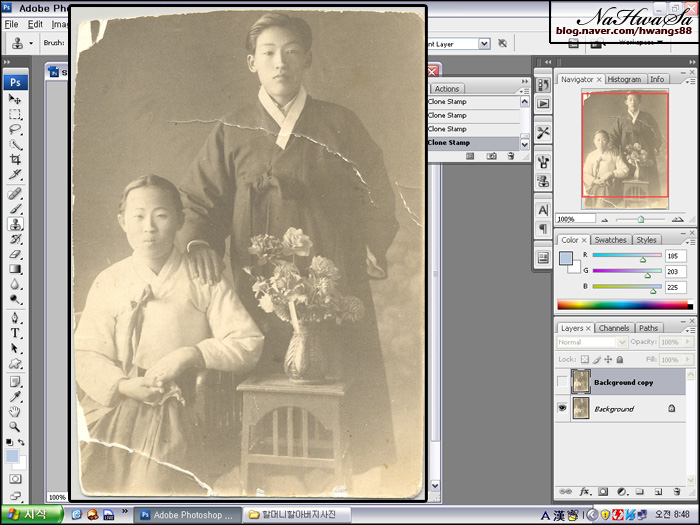Pick the Clone Stamp tool
Image resolution: width=700 pixels, height=525 pixels.
coord(15,224)
